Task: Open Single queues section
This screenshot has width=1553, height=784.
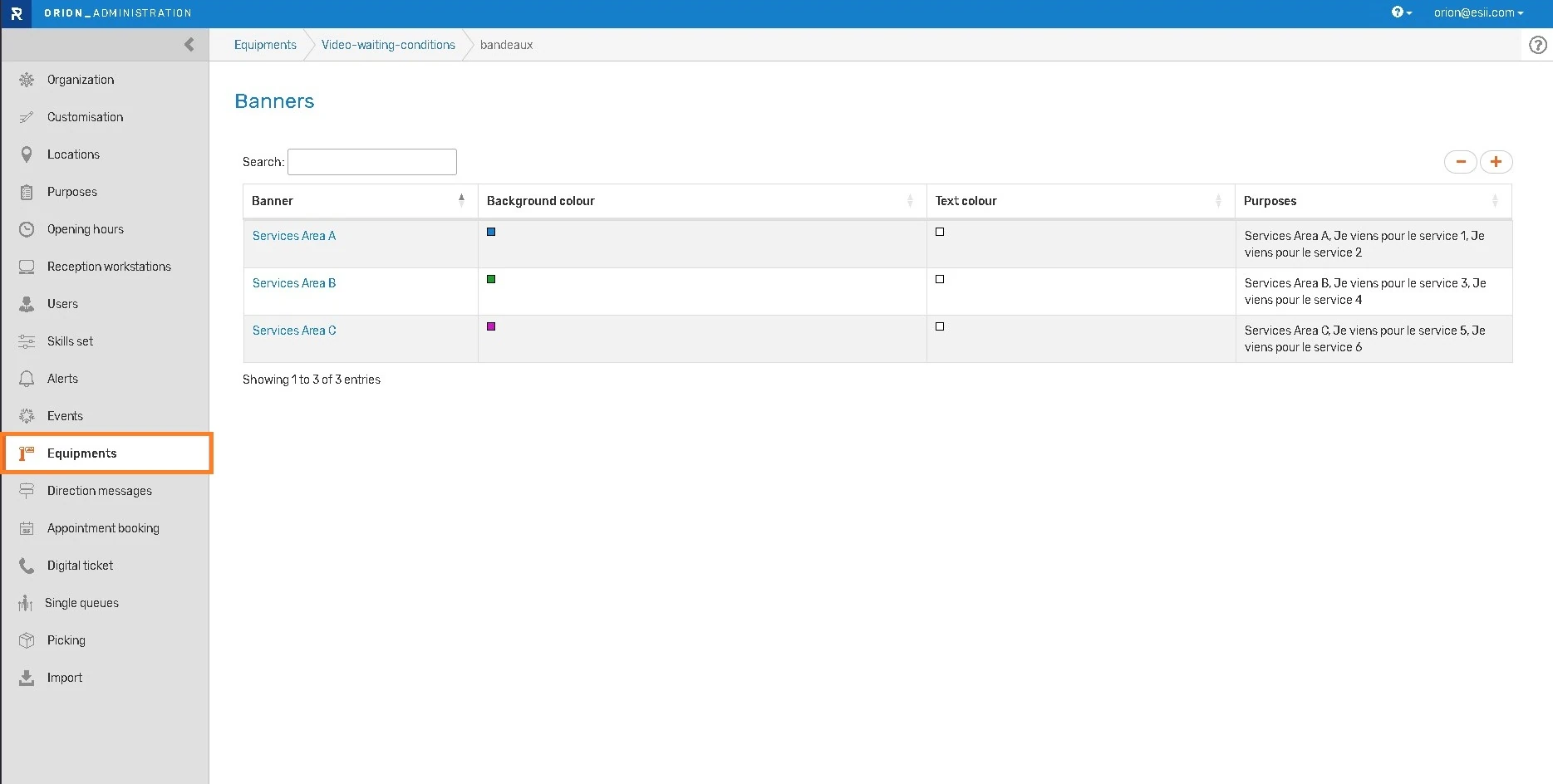Action: point(81,603)
